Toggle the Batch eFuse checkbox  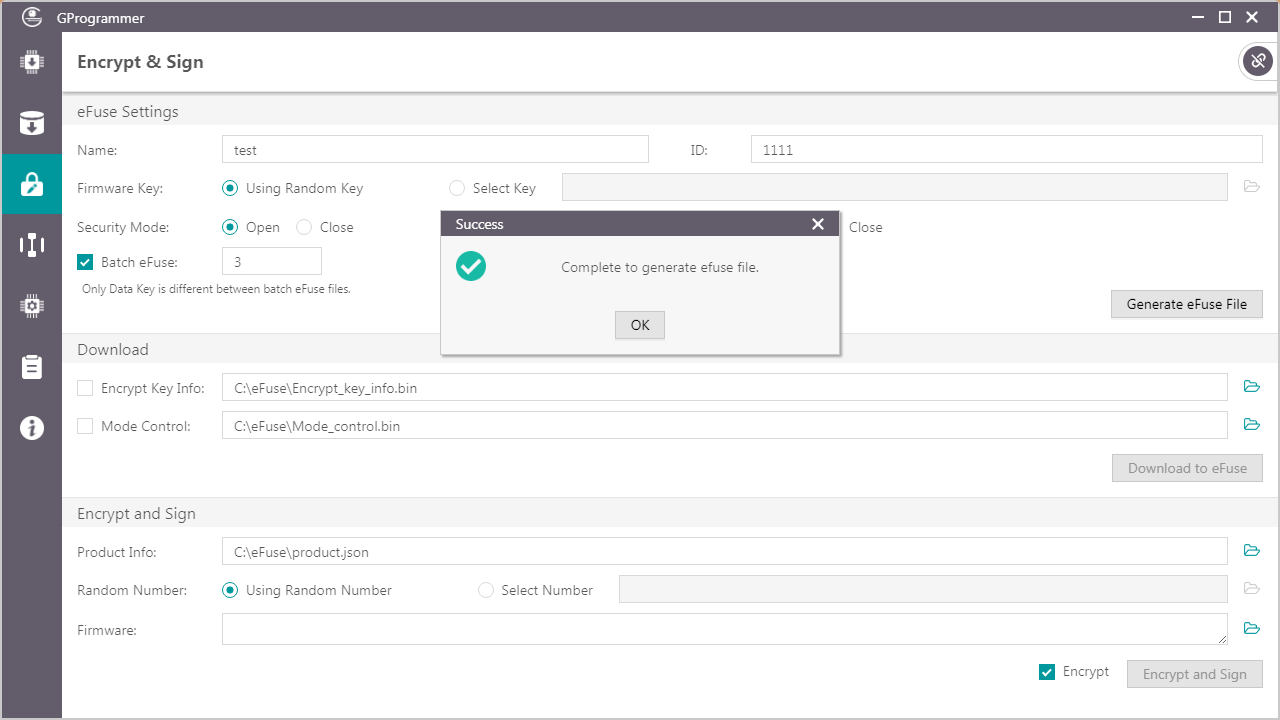tap(85, 262)
